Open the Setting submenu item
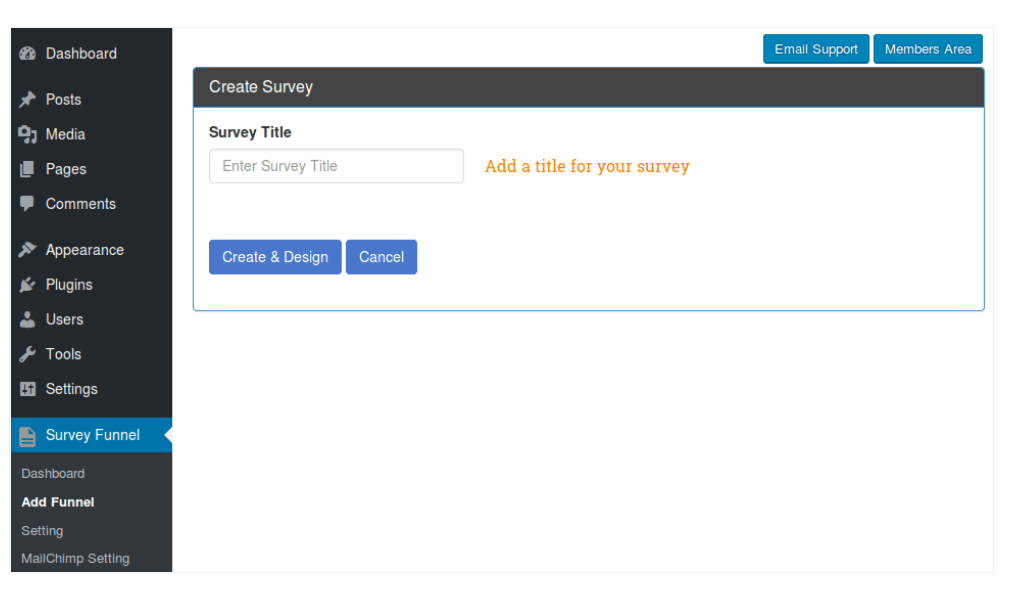This screenshot has width=1018, height=598. pyautogui.click(x=42, y=531)
